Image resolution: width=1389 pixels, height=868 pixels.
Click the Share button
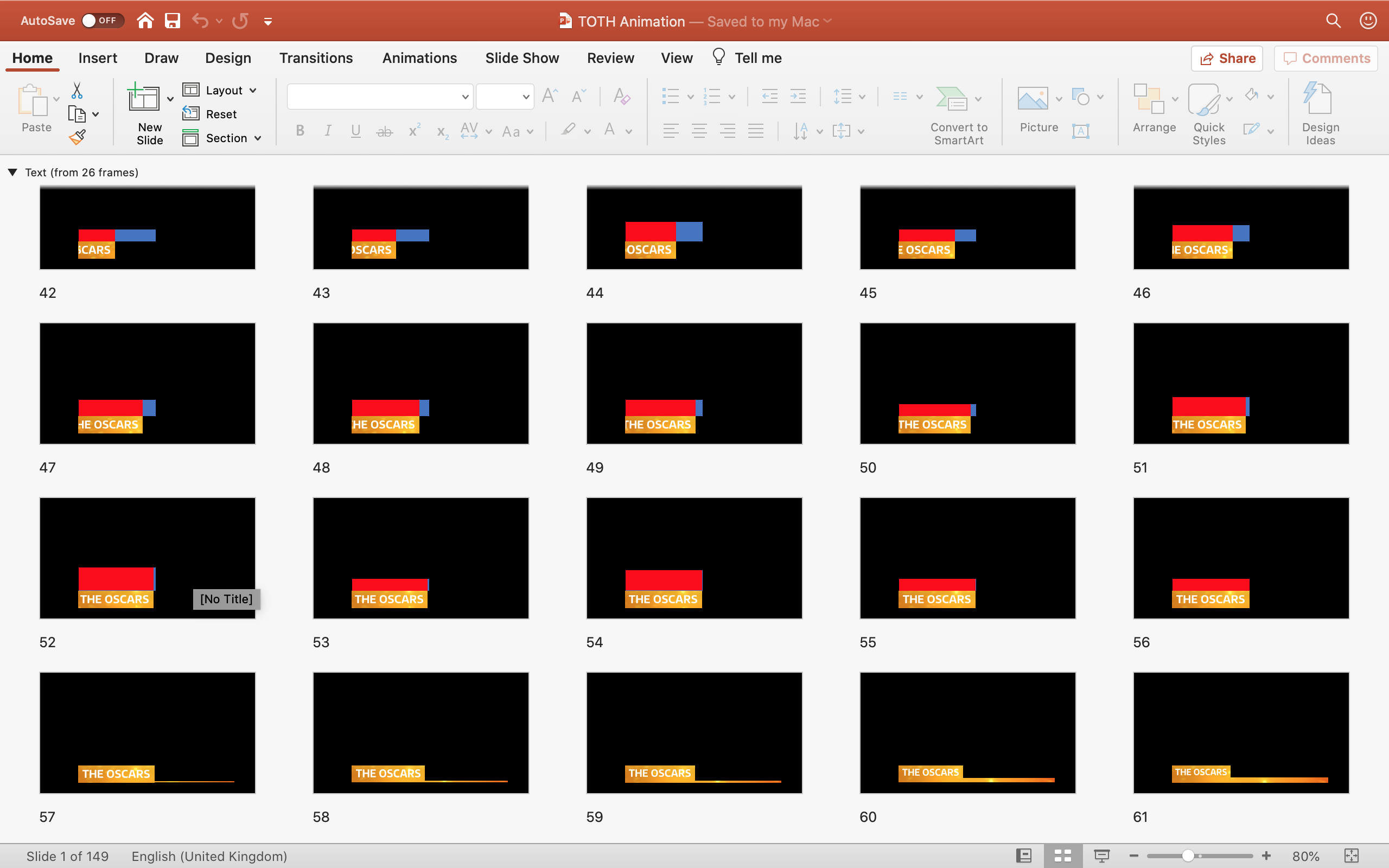(1227, 59)
